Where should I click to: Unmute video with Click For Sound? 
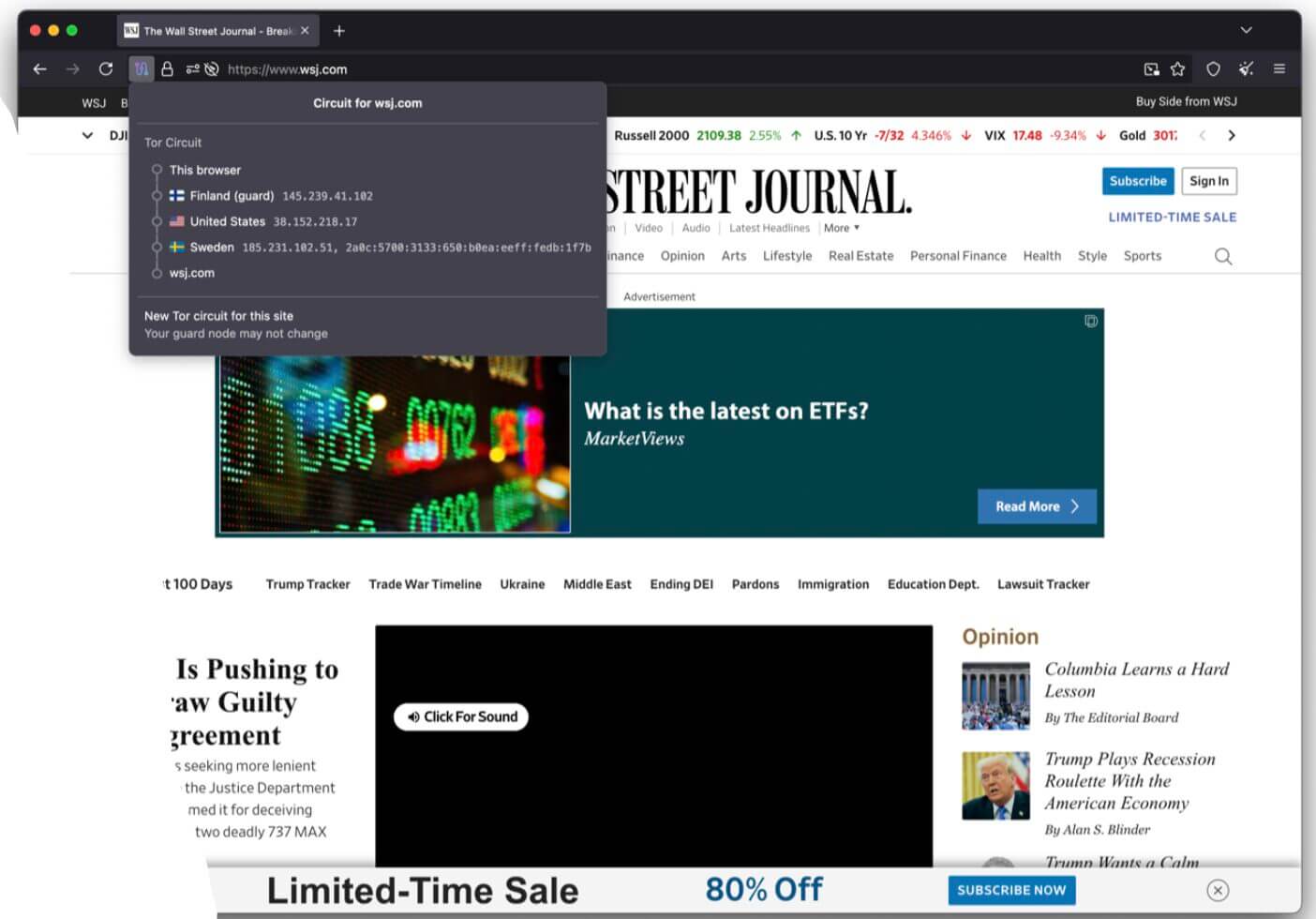click(x=461, y=716)
